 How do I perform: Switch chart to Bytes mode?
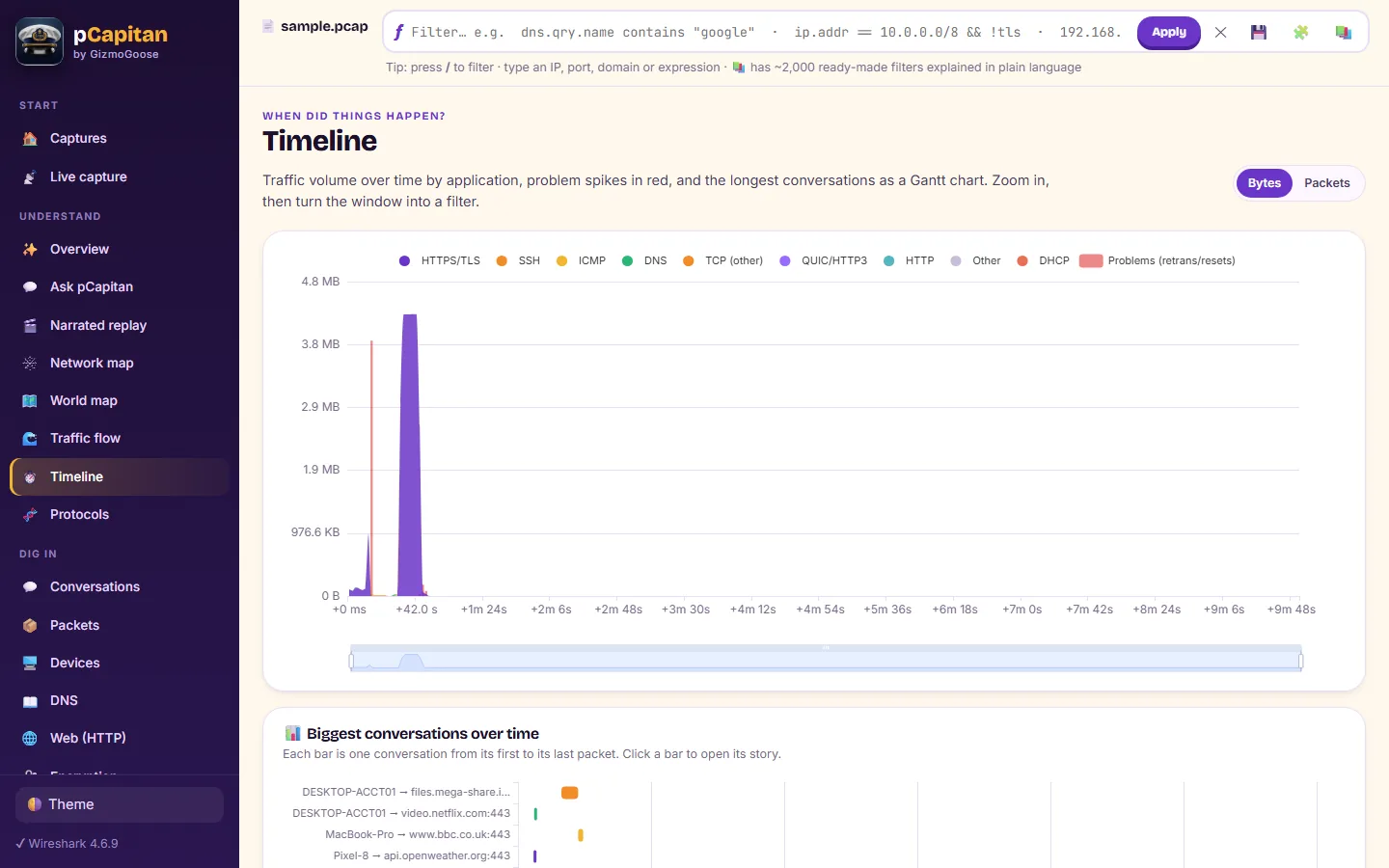click(x=1264, y=183)
